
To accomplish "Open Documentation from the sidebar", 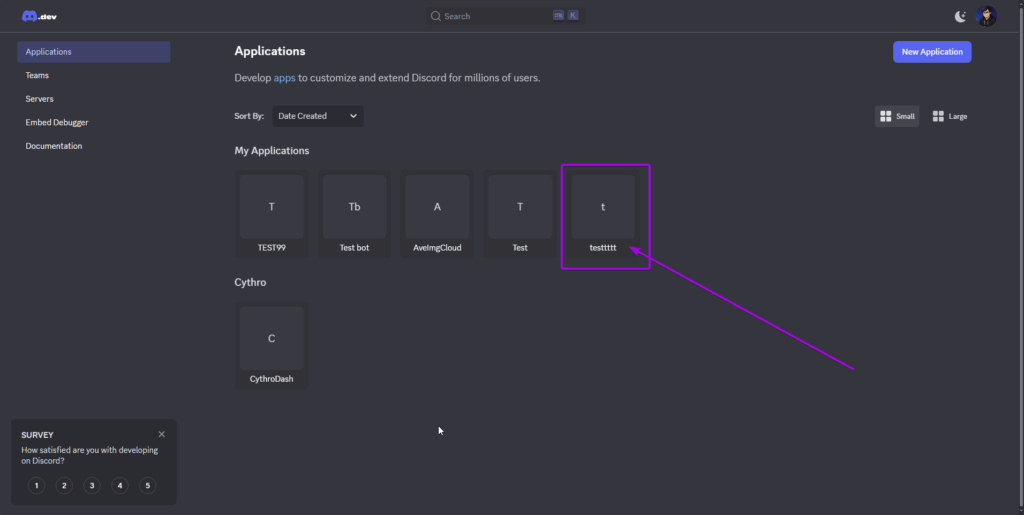I will click(x=54, y=146).
